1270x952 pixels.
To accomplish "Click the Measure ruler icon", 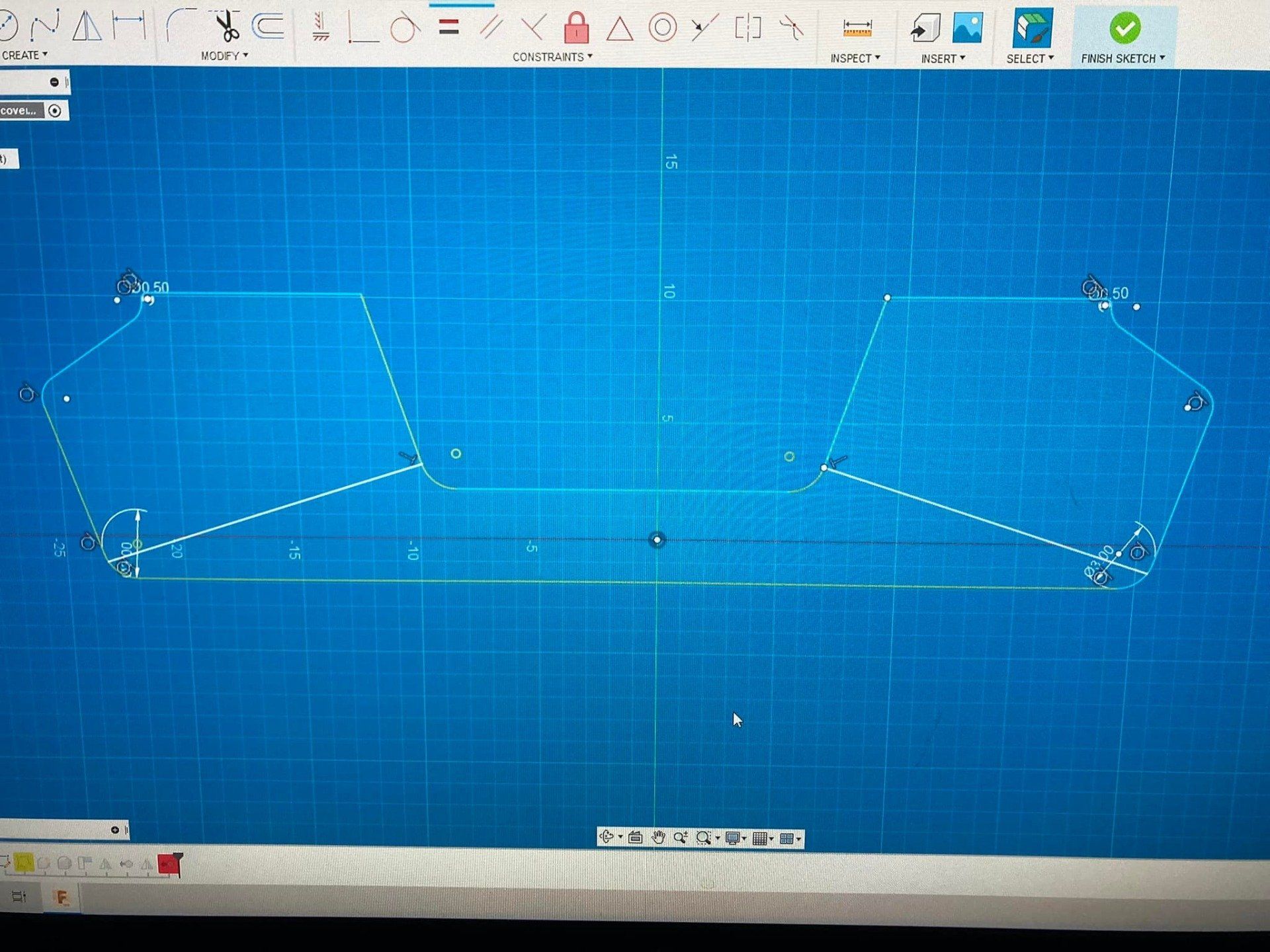I will point(857,28).
